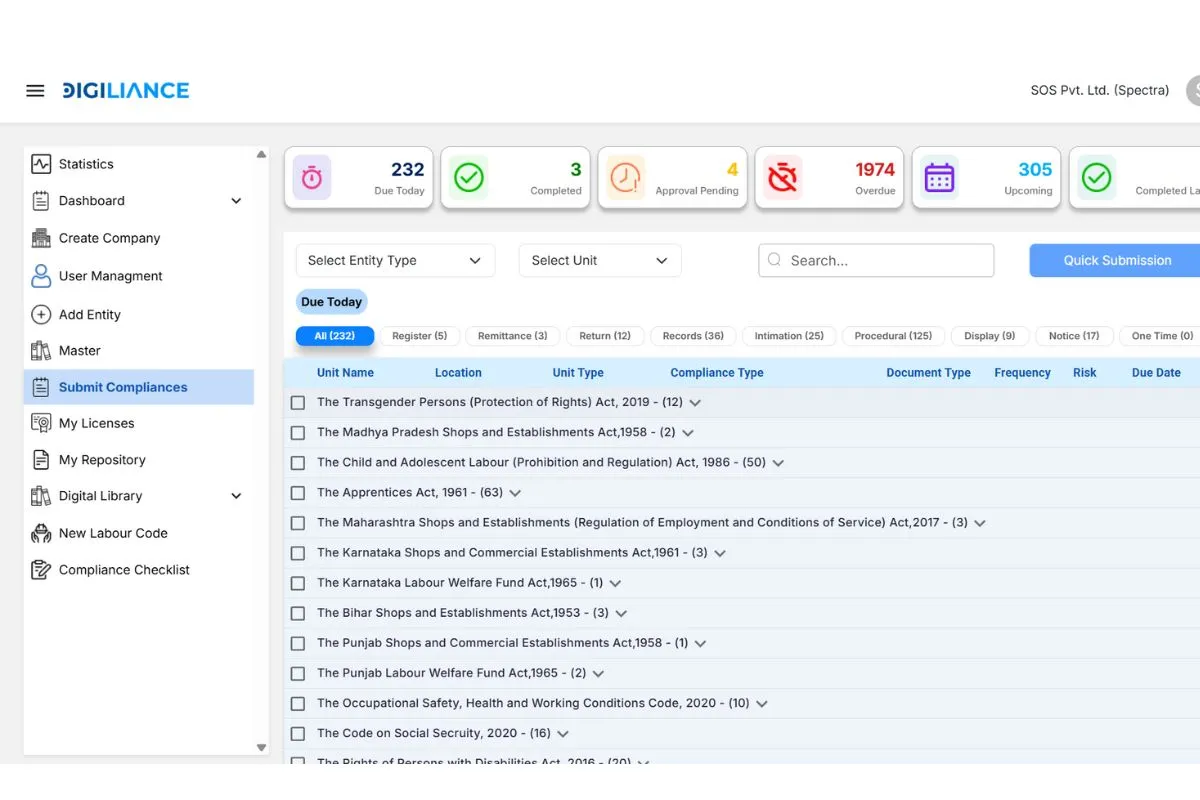Click into the Search input field

pos(876,260)
